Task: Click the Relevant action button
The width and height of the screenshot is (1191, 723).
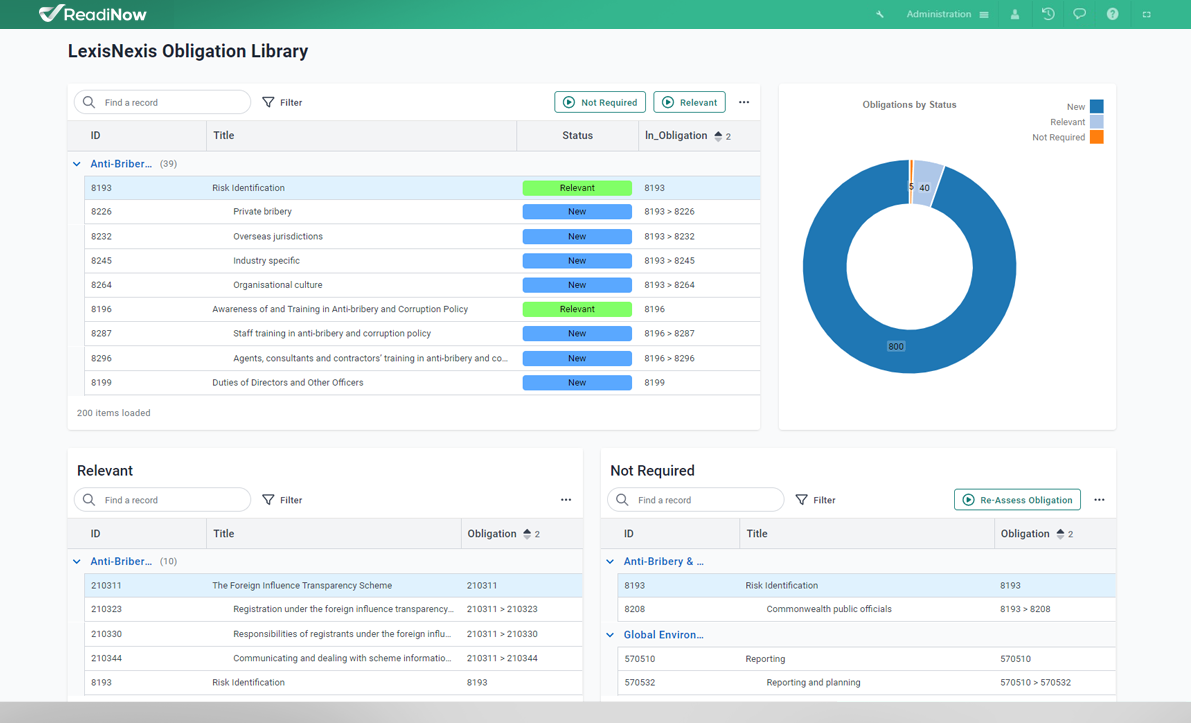Action: [x=690, y=102]
